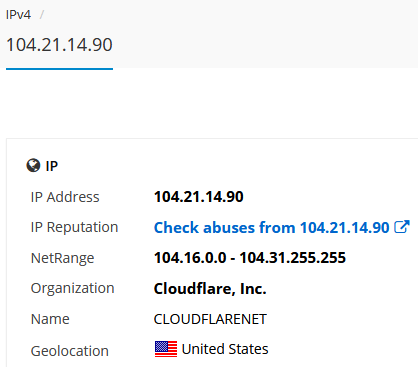The height and width of the screenshot is (367, 418).
Task: Click the CLOUDFLARENET name value
Action: click(210, 319)
